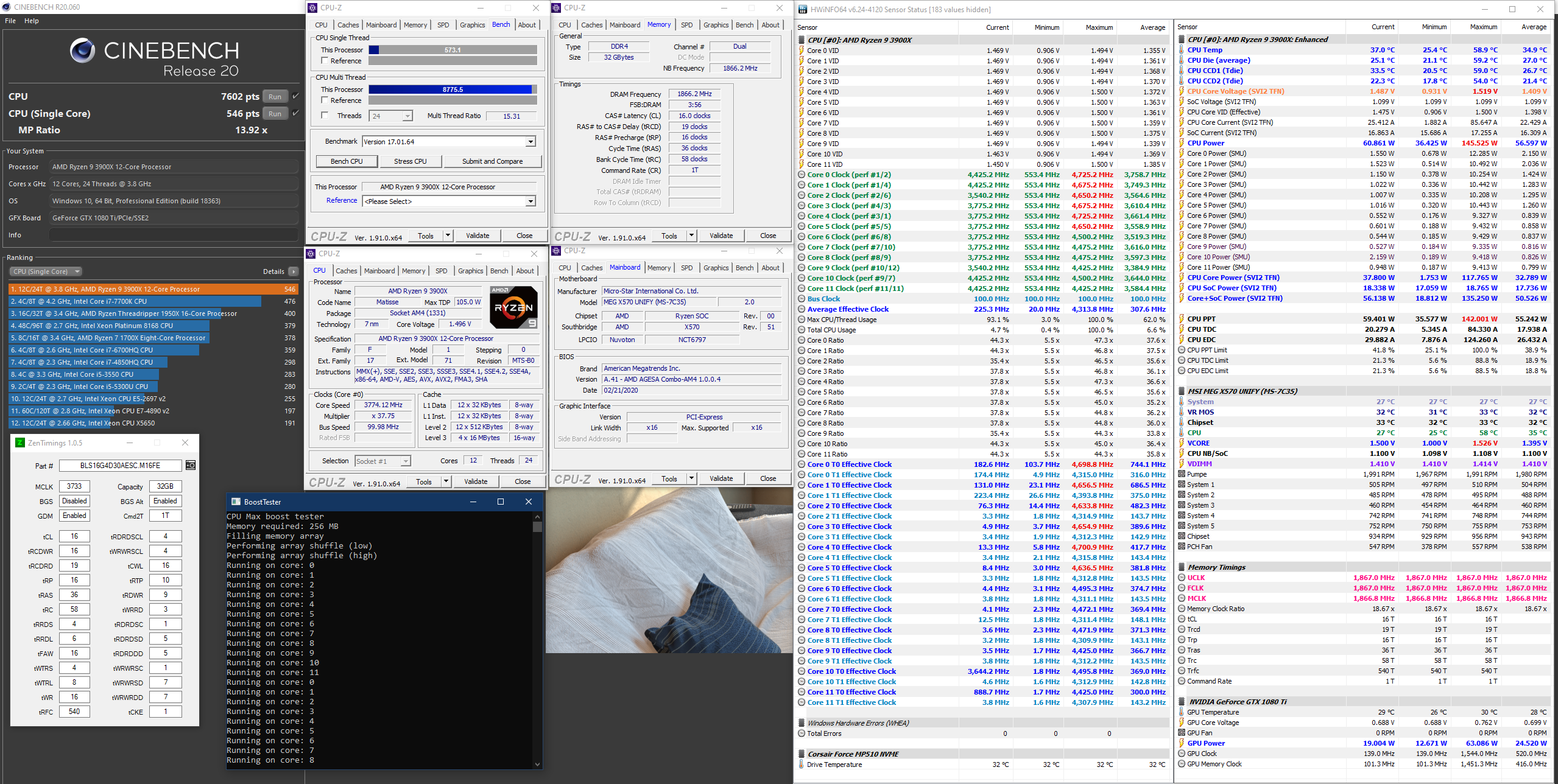Open the Reference Please Select dropdown
The width and height of the screenshot is (1558, 784).
pyautogui.click(x=530, y=201)
